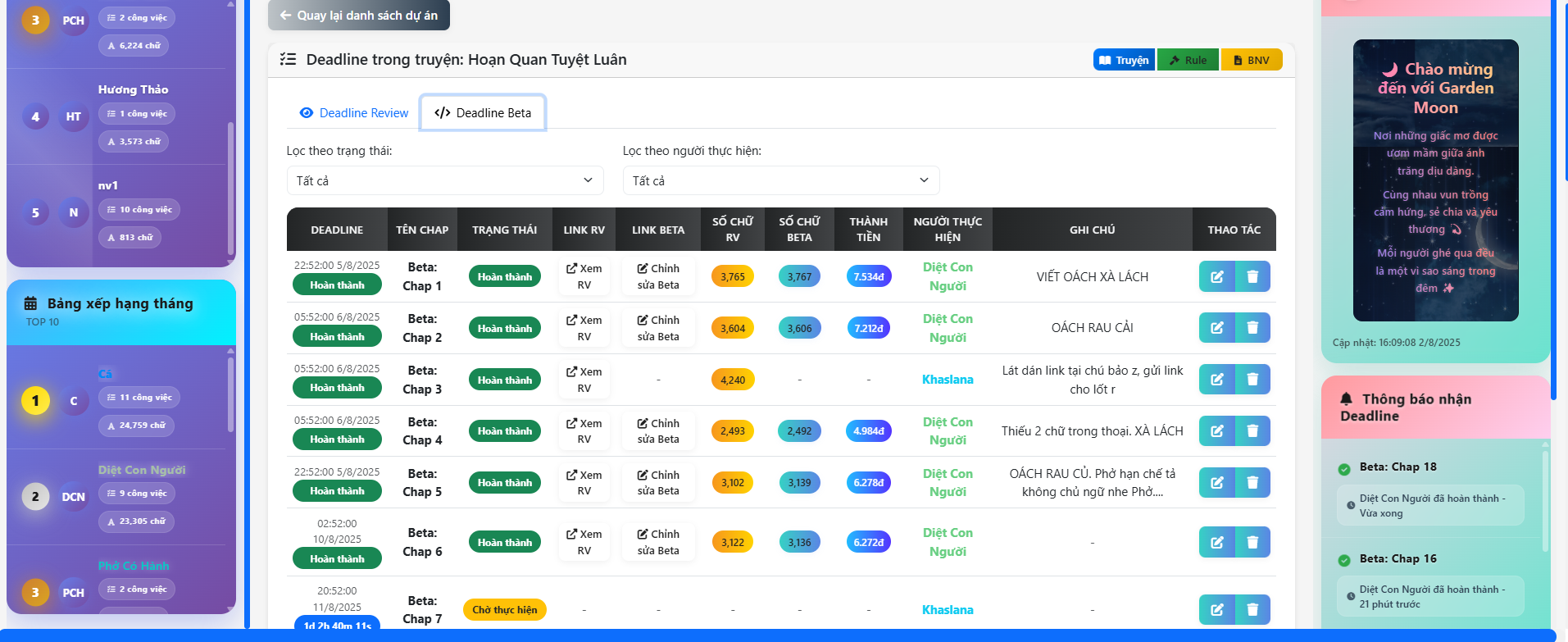Click edit icon on Chap 7 row
This screenshot has height=642, width=1568.
tap(1216, 609)
